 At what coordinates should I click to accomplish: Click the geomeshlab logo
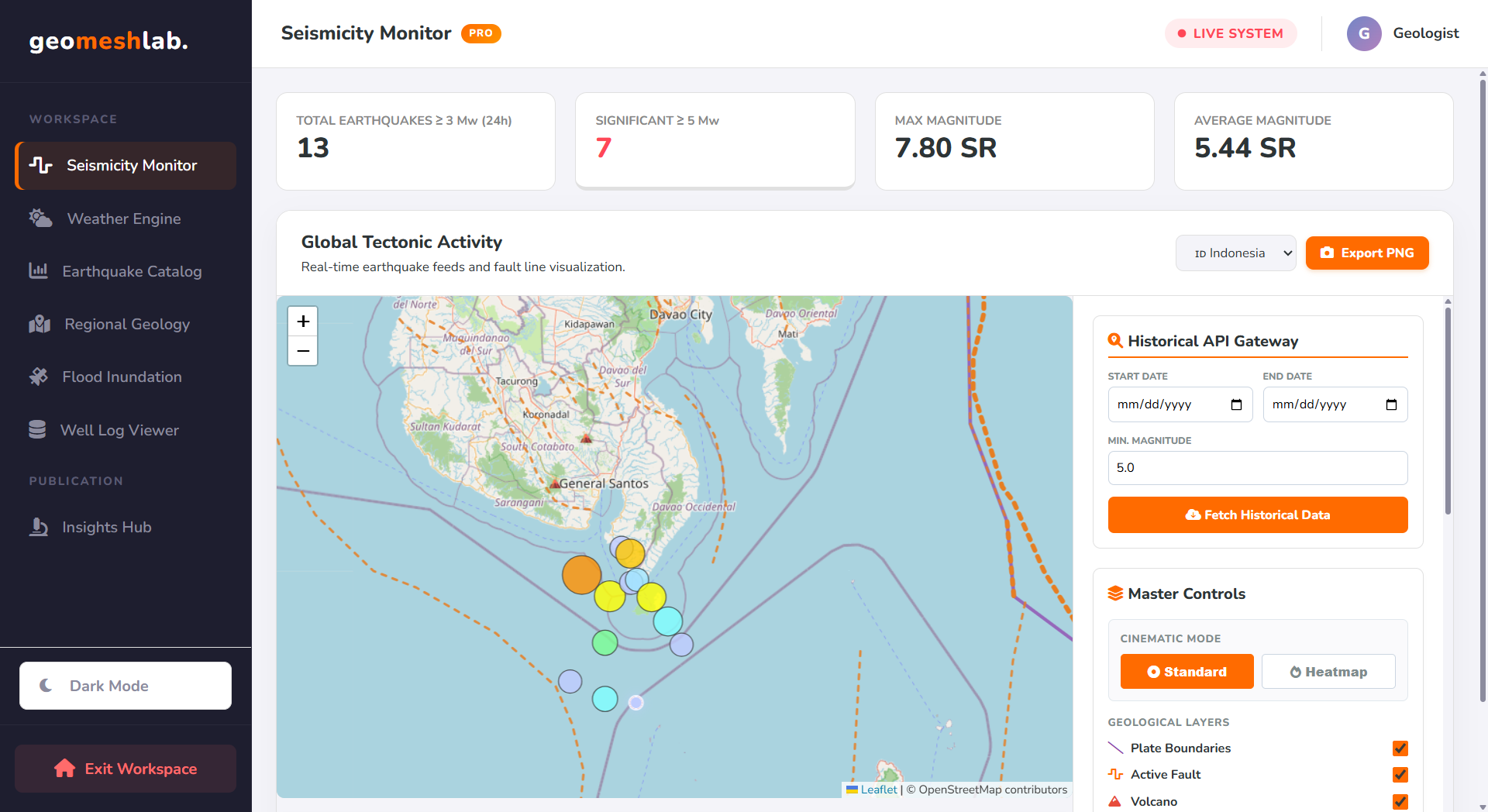pyautogui.click(x=108, y=40)
